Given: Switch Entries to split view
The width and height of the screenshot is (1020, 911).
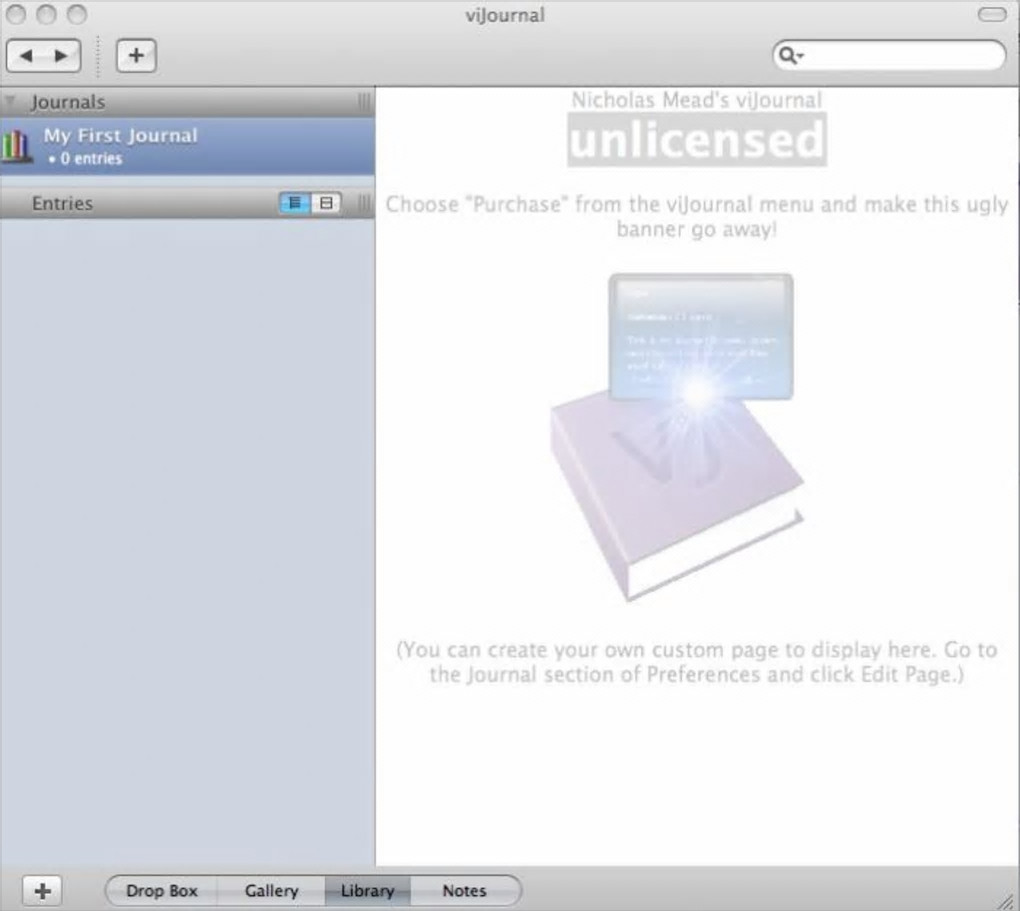Looking at the screenshot, I should 326,204.
